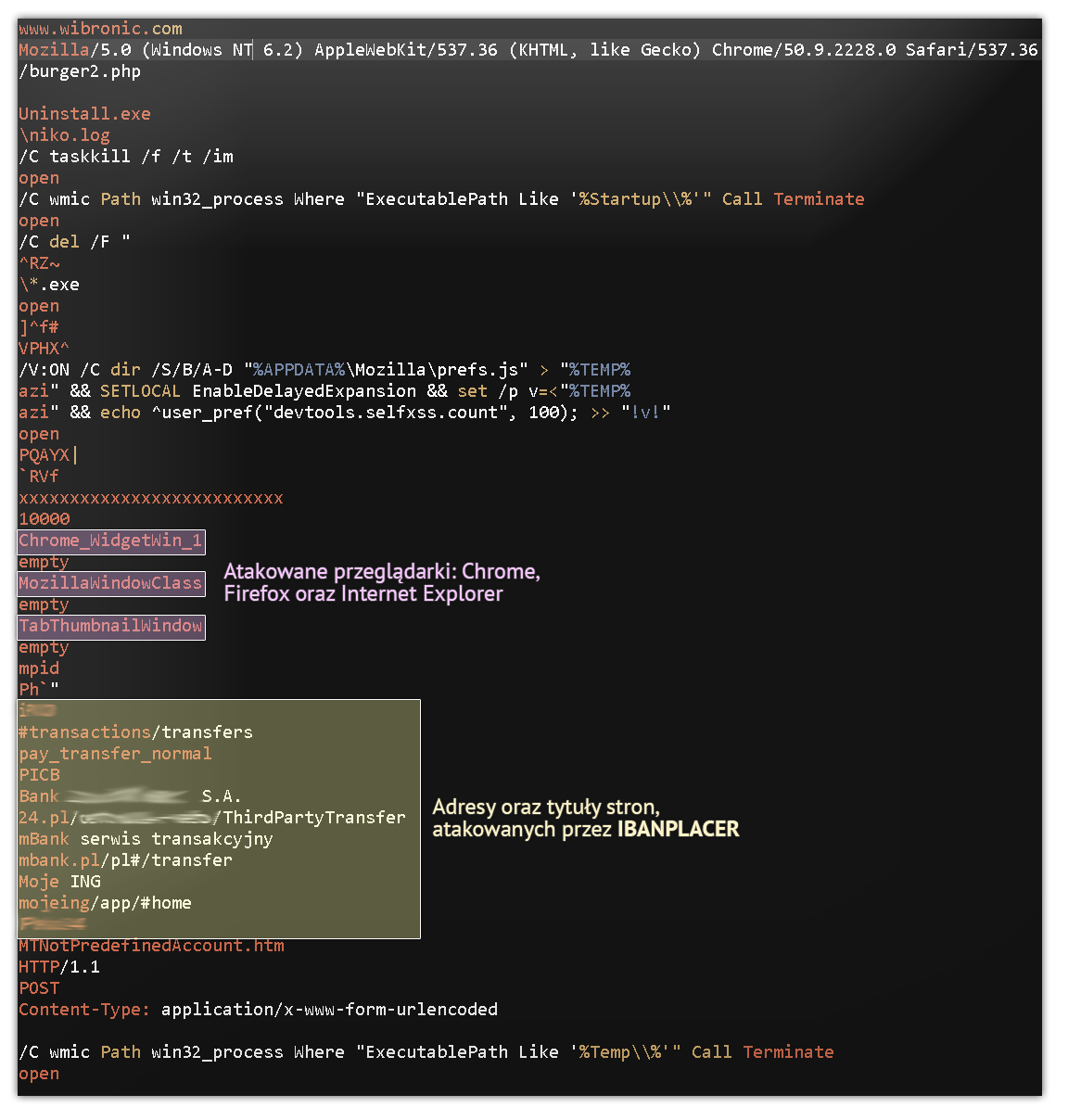Image resolution: width=1068 pixels, height=1120 pixels.
Task: Click the PICB string
Action: click(39, 775)
